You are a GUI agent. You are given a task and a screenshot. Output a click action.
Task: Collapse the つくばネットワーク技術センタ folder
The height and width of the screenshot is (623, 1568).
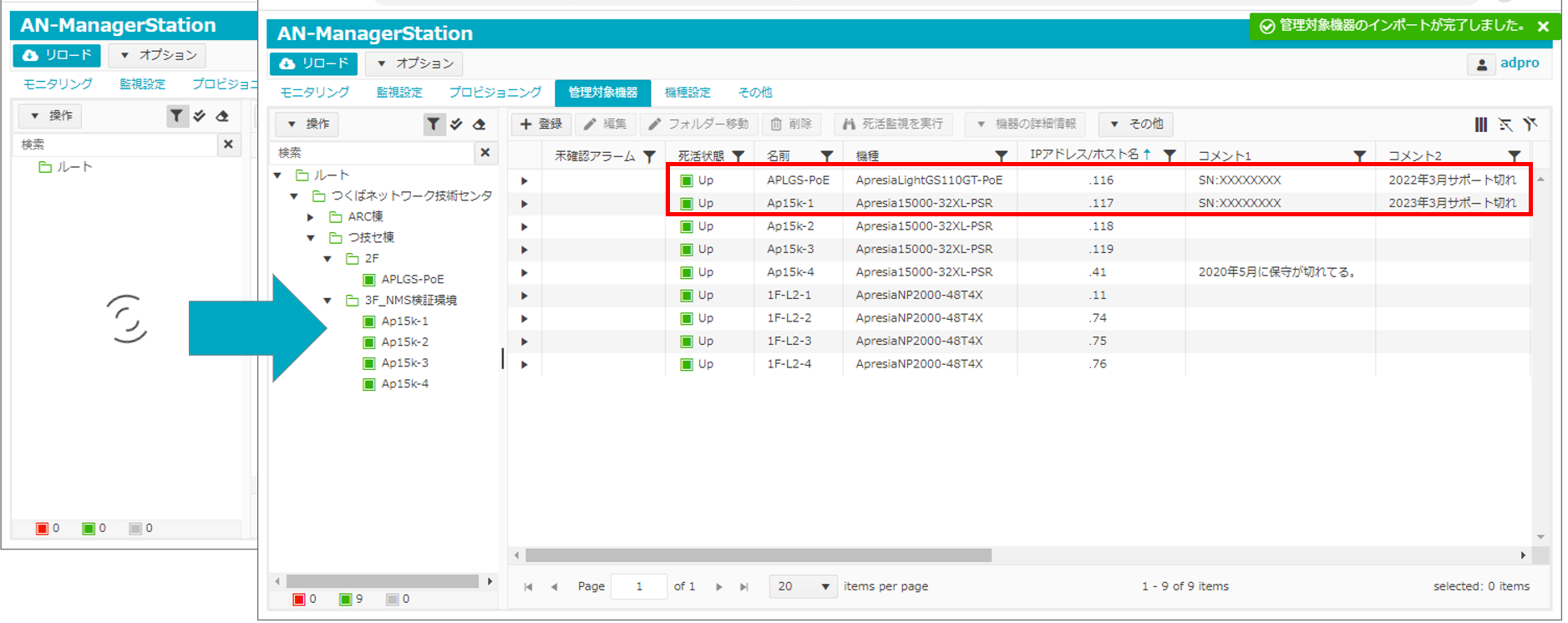tap(294, 196)
